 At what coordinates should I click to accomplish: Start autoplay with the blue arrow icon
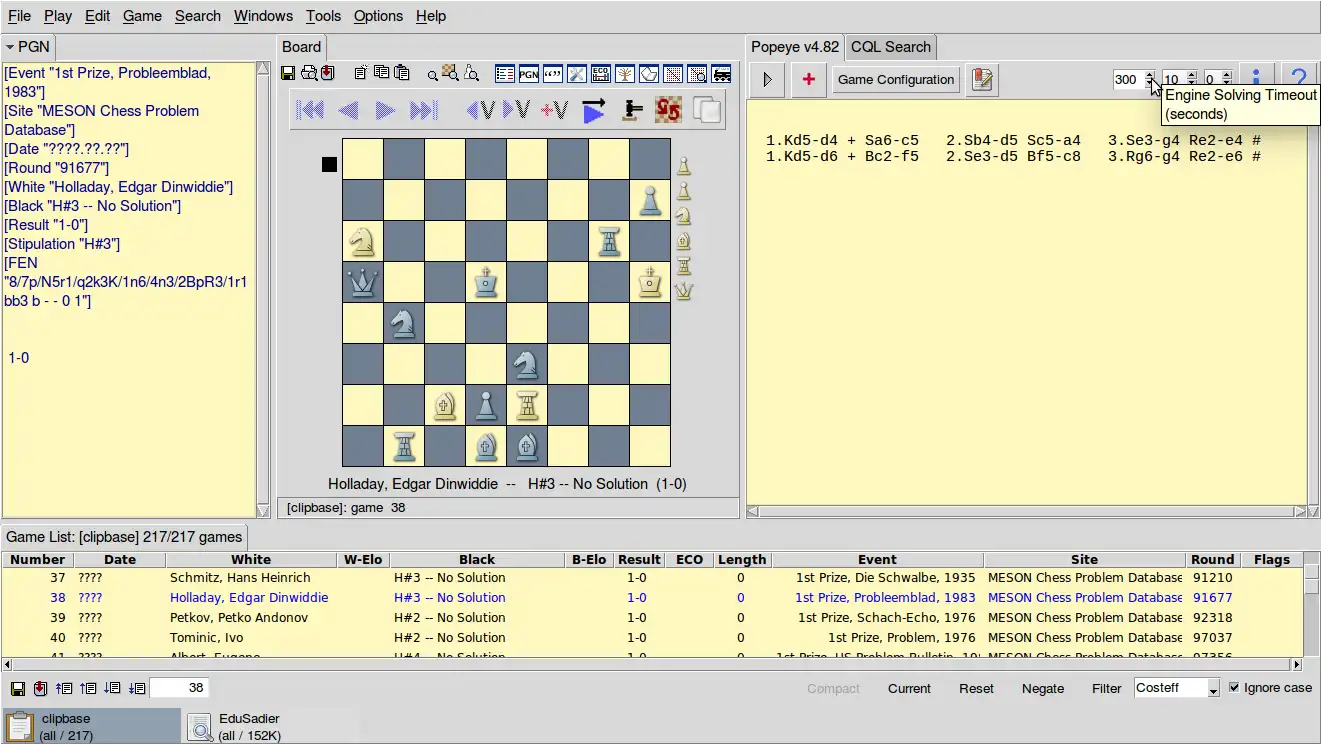click(593, 110)
